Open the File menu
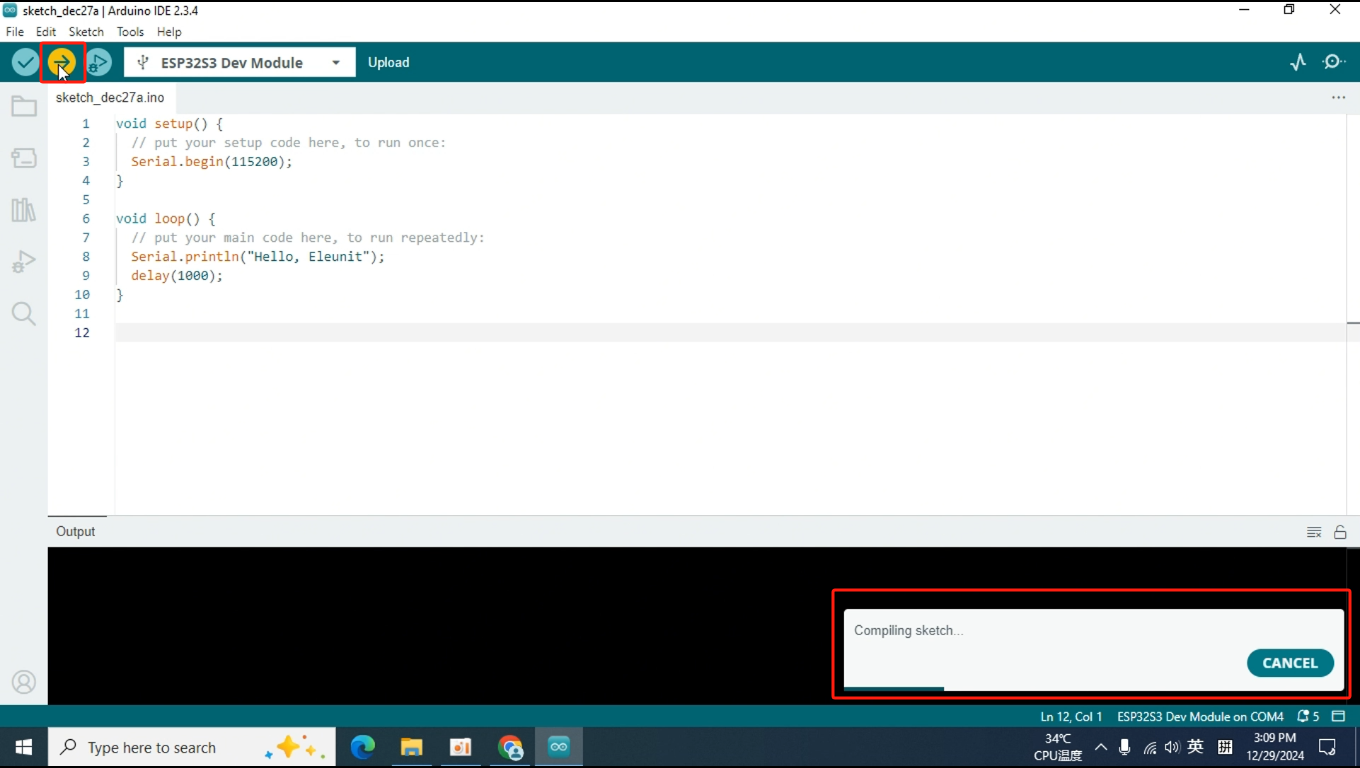 coord(15,32)
